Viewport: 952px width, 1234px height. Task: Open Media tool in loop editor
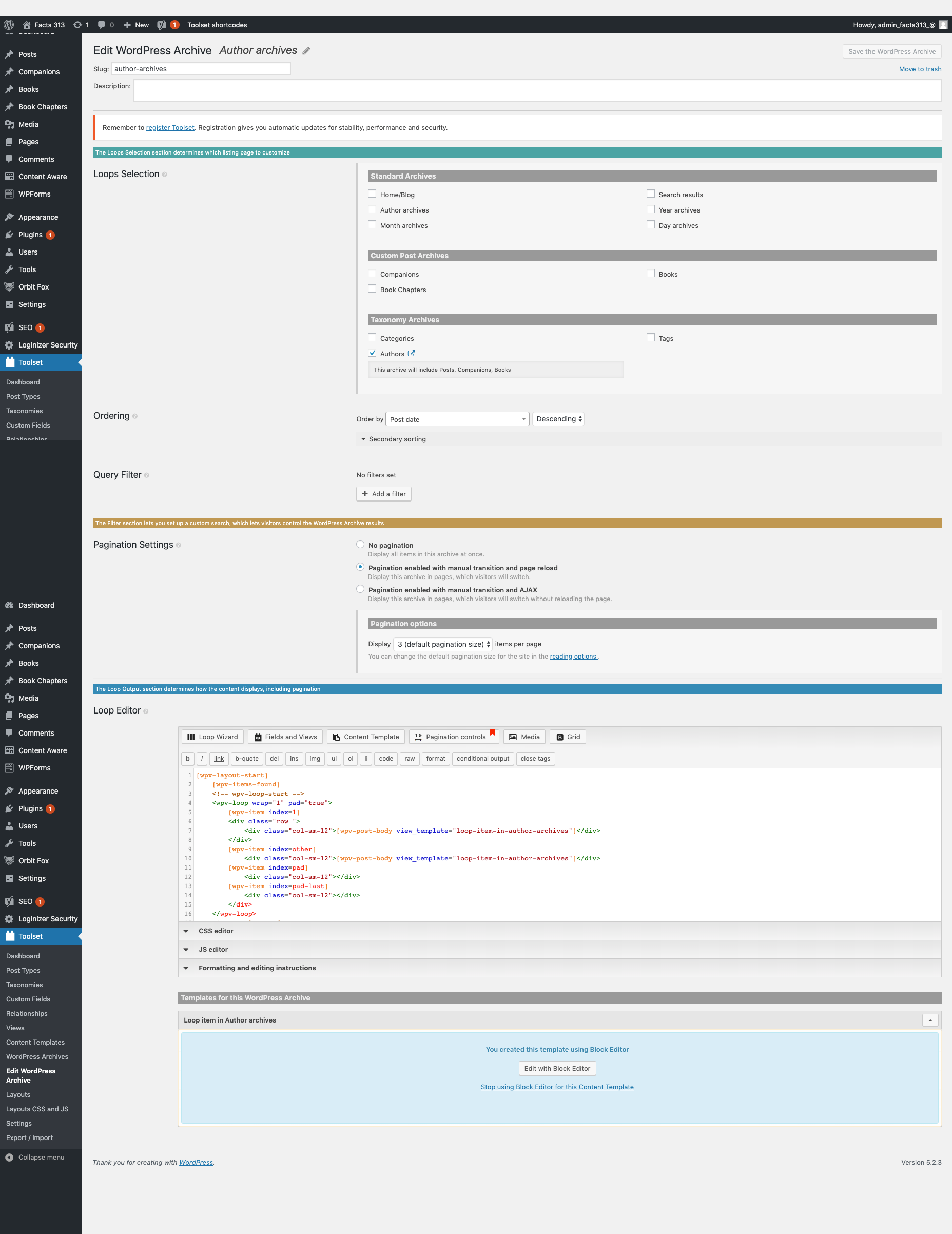click(x=524, y=737)
